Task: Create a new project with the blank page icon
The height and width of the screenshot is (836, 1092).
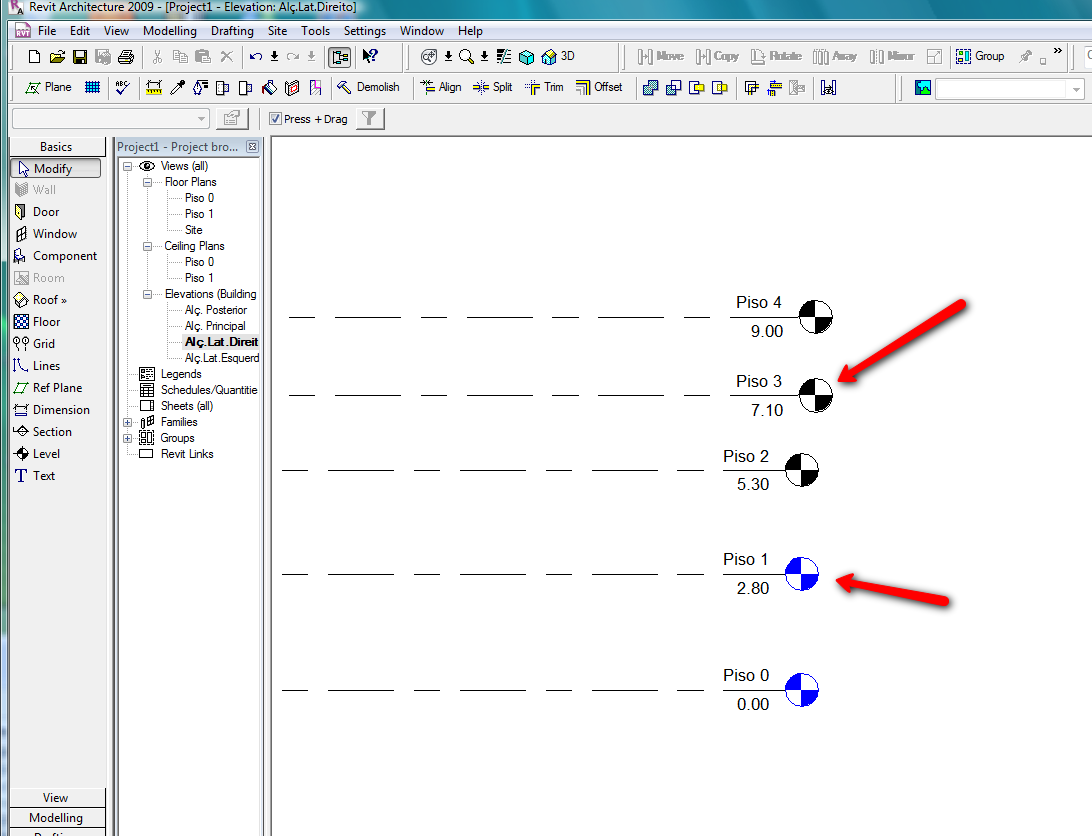Action: tap(34, 56)
